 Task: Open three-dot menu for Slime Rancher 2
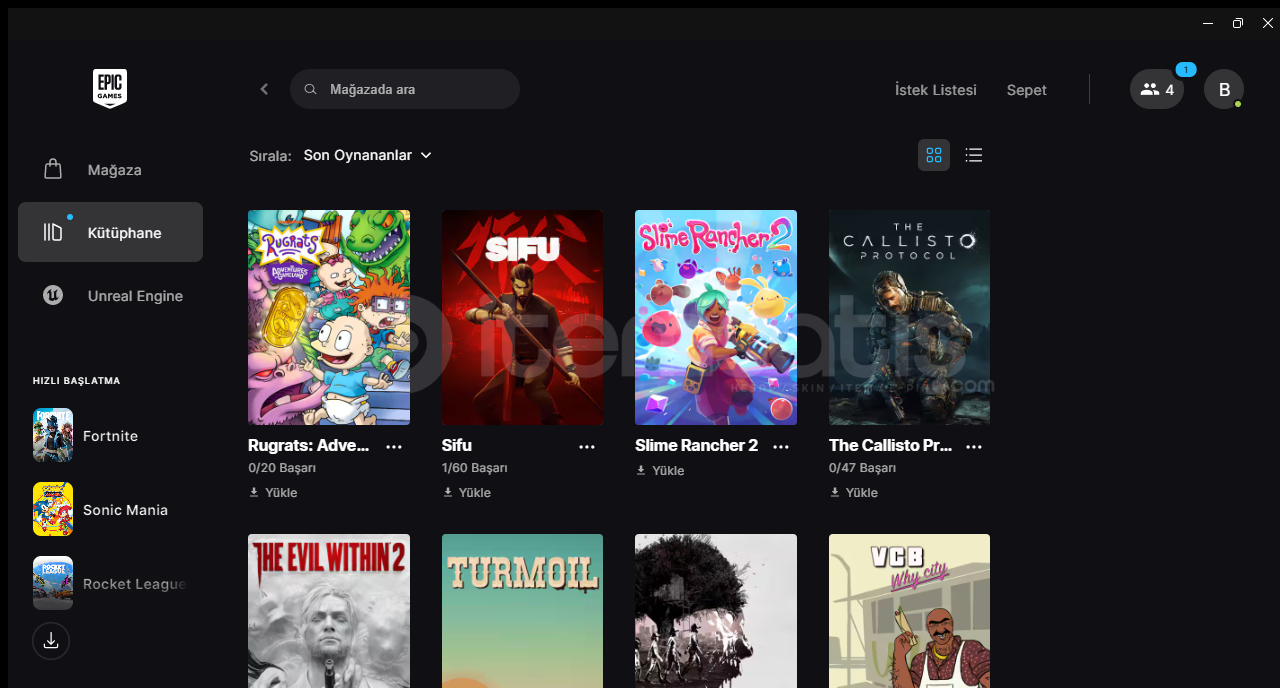point(781,446)
